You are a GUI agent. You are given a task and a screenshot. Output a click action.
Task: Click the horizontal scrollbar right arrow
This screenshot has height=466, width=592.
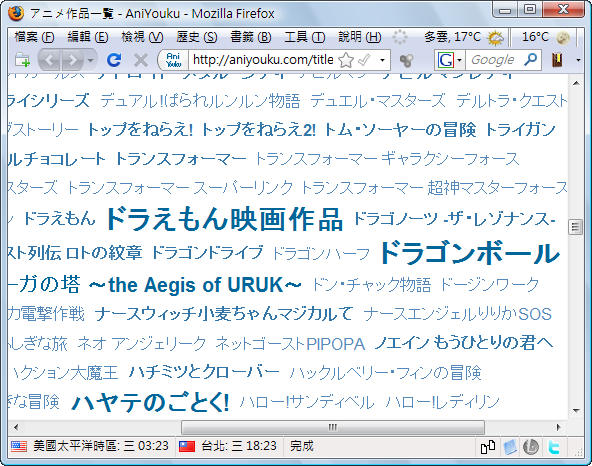559,427
